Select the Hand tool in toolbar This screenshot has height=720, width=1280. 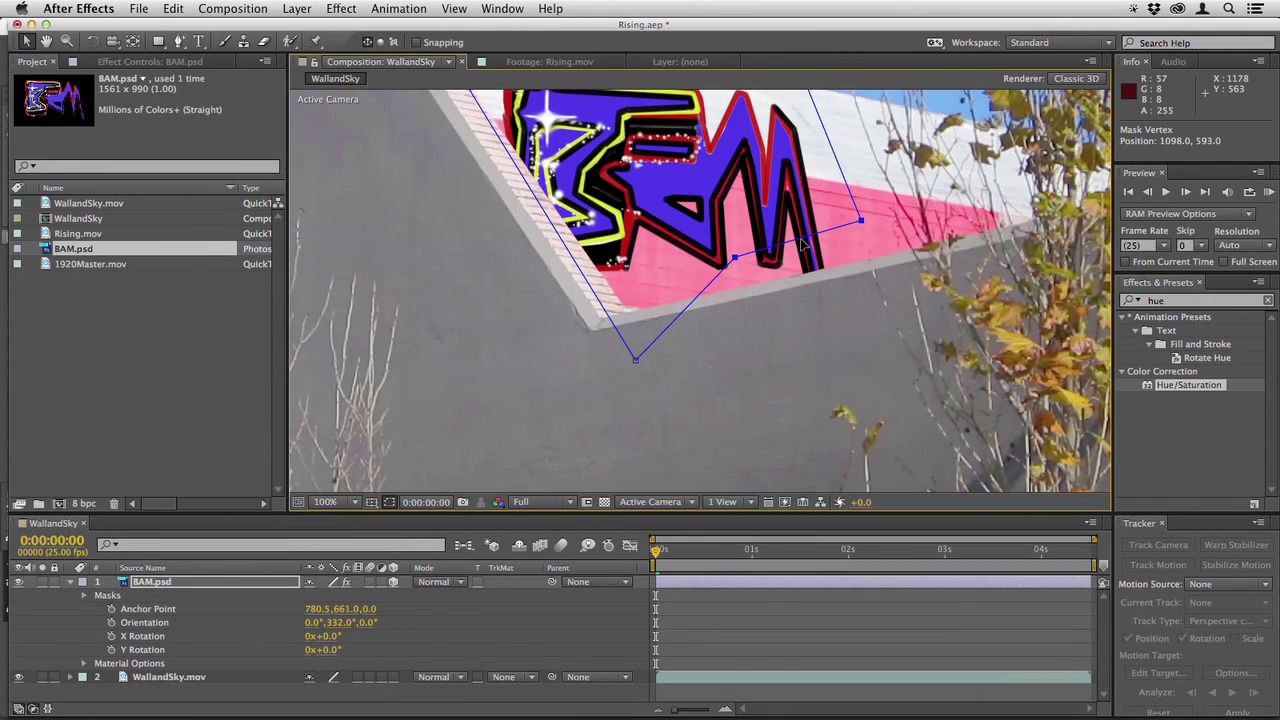(46, 42)
